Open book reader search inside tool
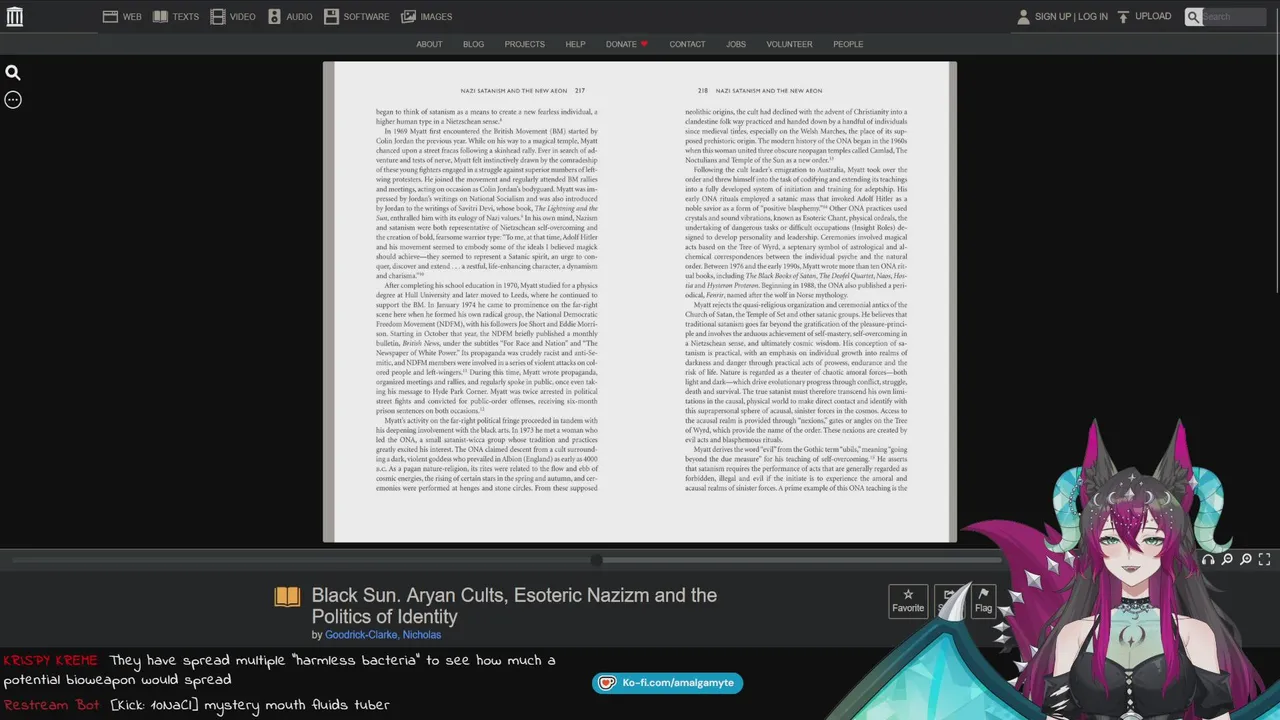 point(13,73)
